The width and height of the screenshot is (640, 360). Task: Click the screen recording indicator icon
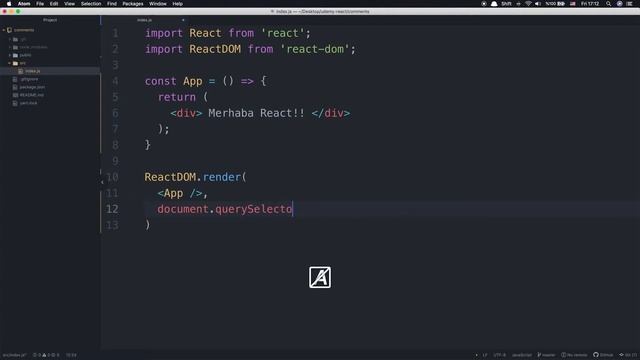[x=484, y=4]
